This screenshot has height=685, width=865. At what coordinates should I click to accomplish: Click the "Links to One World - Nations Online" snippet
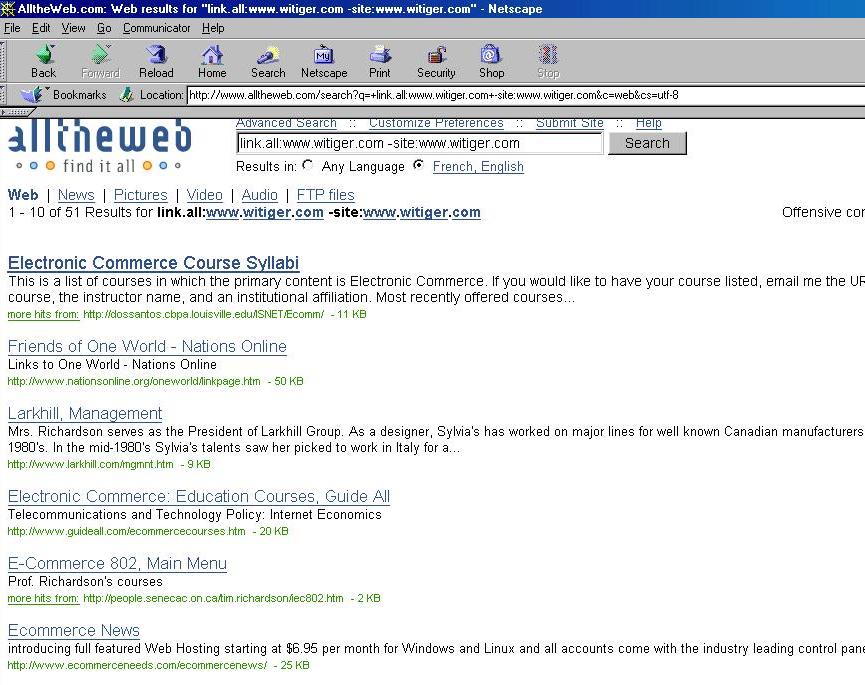pos(113,365)
